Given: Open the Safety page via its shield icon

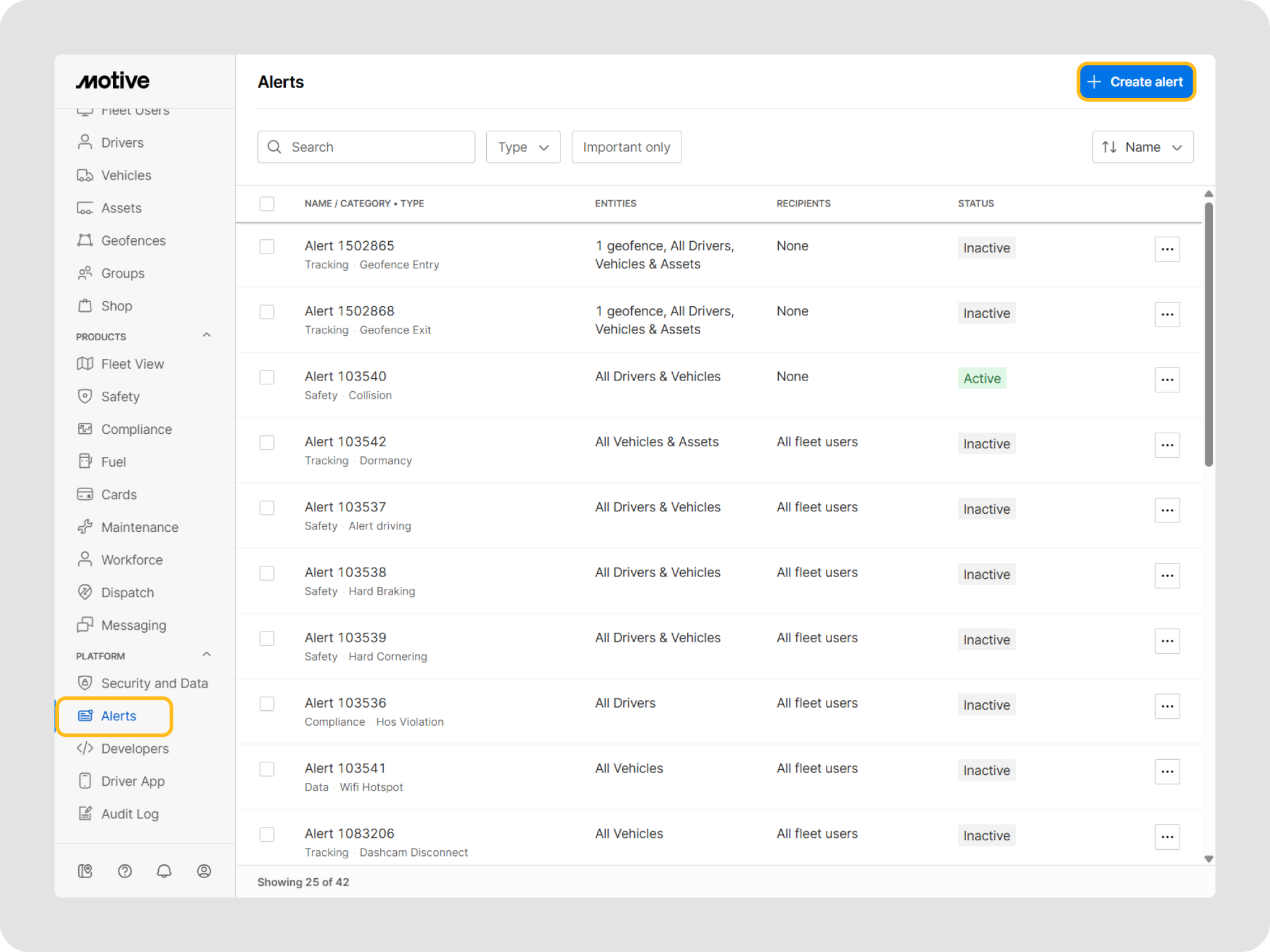Looking at the screenshot, I should 85,396.
